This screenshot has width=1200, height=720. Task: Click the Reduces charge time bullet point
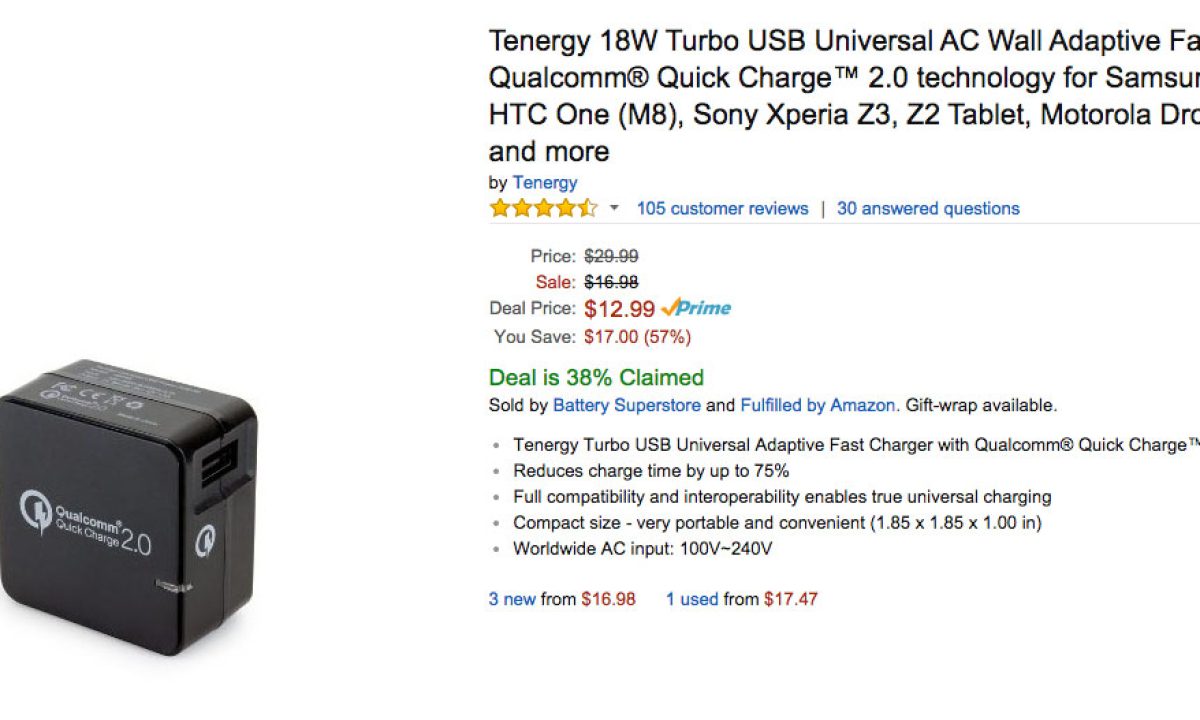(x=651, y=470)
